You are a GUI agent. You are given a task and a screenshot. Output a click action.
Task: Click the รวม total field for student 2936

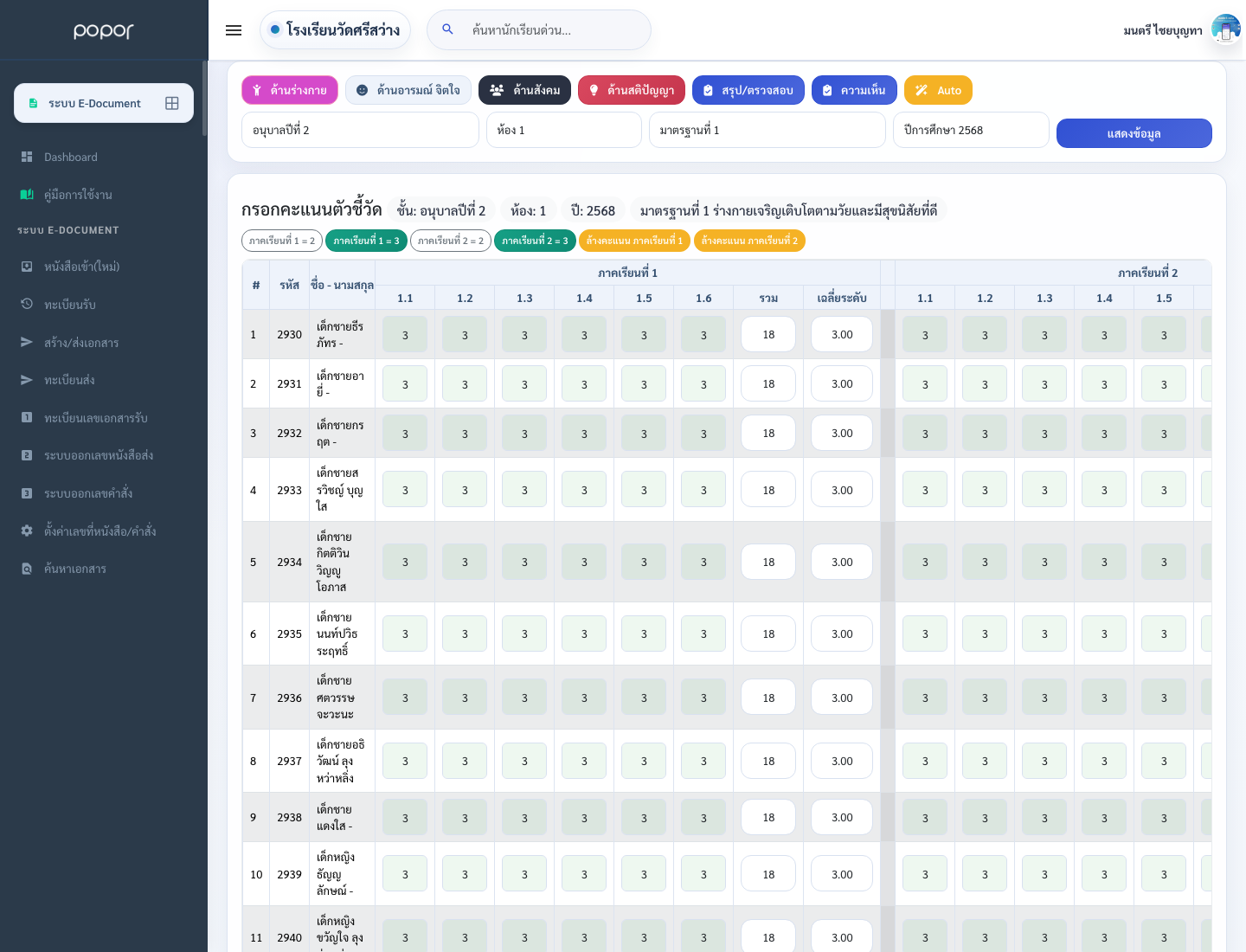click(768, 698)
